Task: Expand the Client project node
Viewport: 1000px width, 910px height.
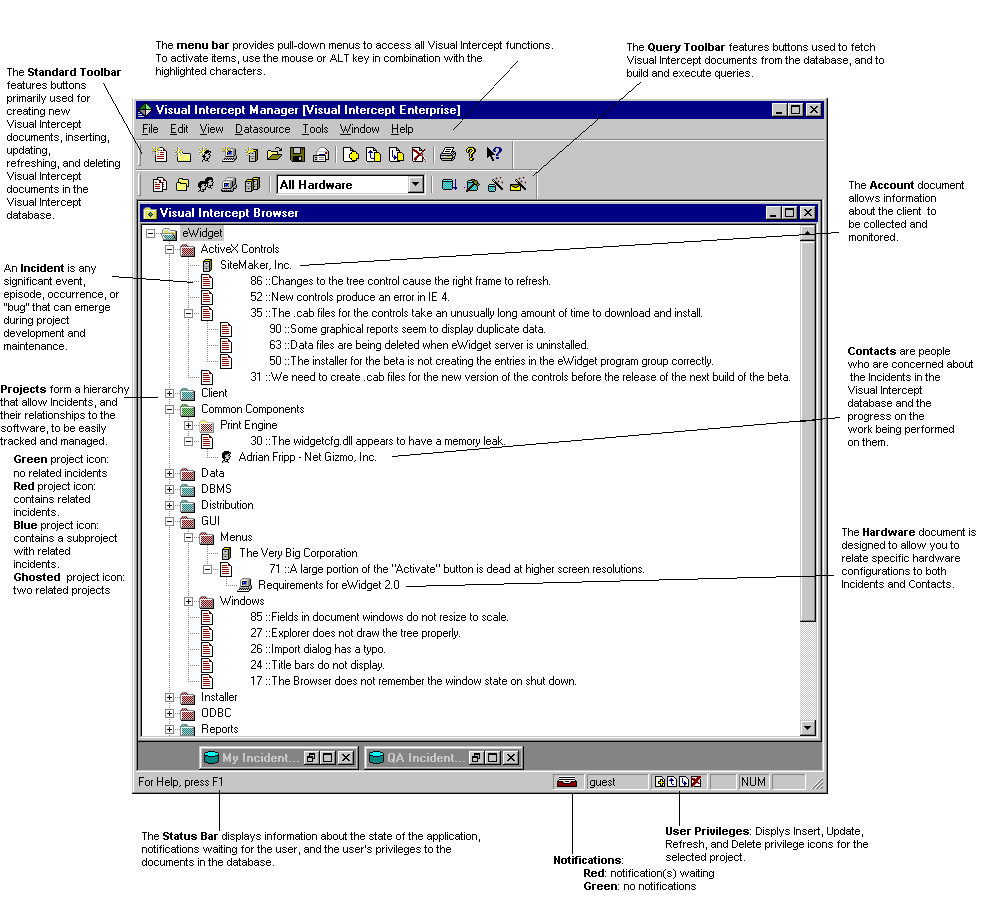Action: coord(169,393)
